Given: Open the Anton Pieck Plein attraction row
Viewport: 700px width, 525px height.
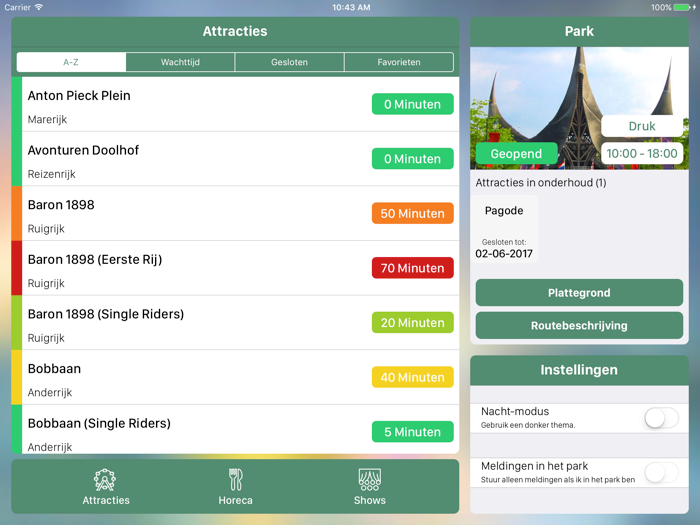Looking at the screenshot, I should [x=235, y=104].
